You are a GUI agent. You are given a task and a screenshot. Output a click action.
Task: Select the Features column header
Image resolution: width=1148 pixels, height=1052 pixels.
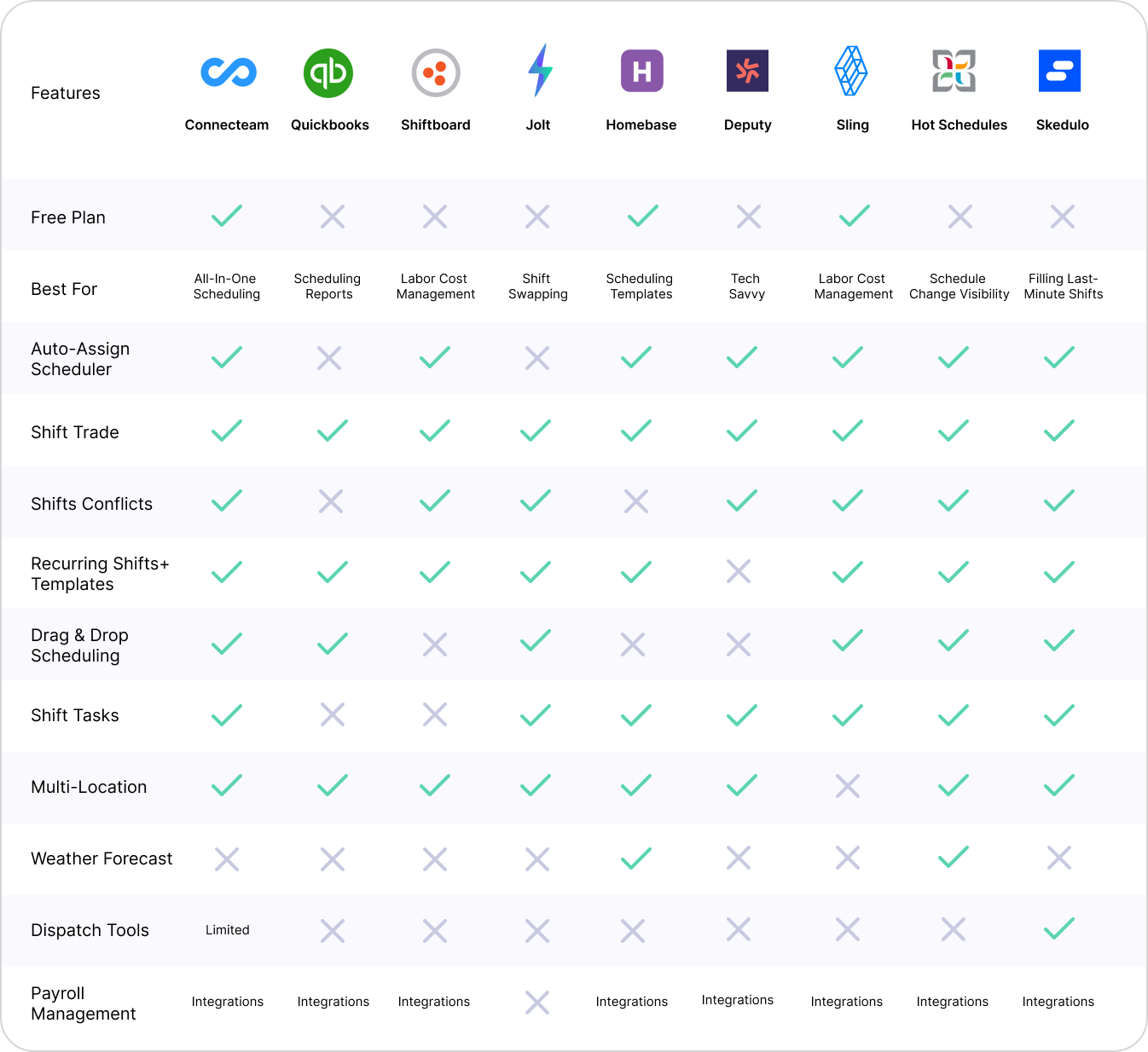[x=65, y=92]
